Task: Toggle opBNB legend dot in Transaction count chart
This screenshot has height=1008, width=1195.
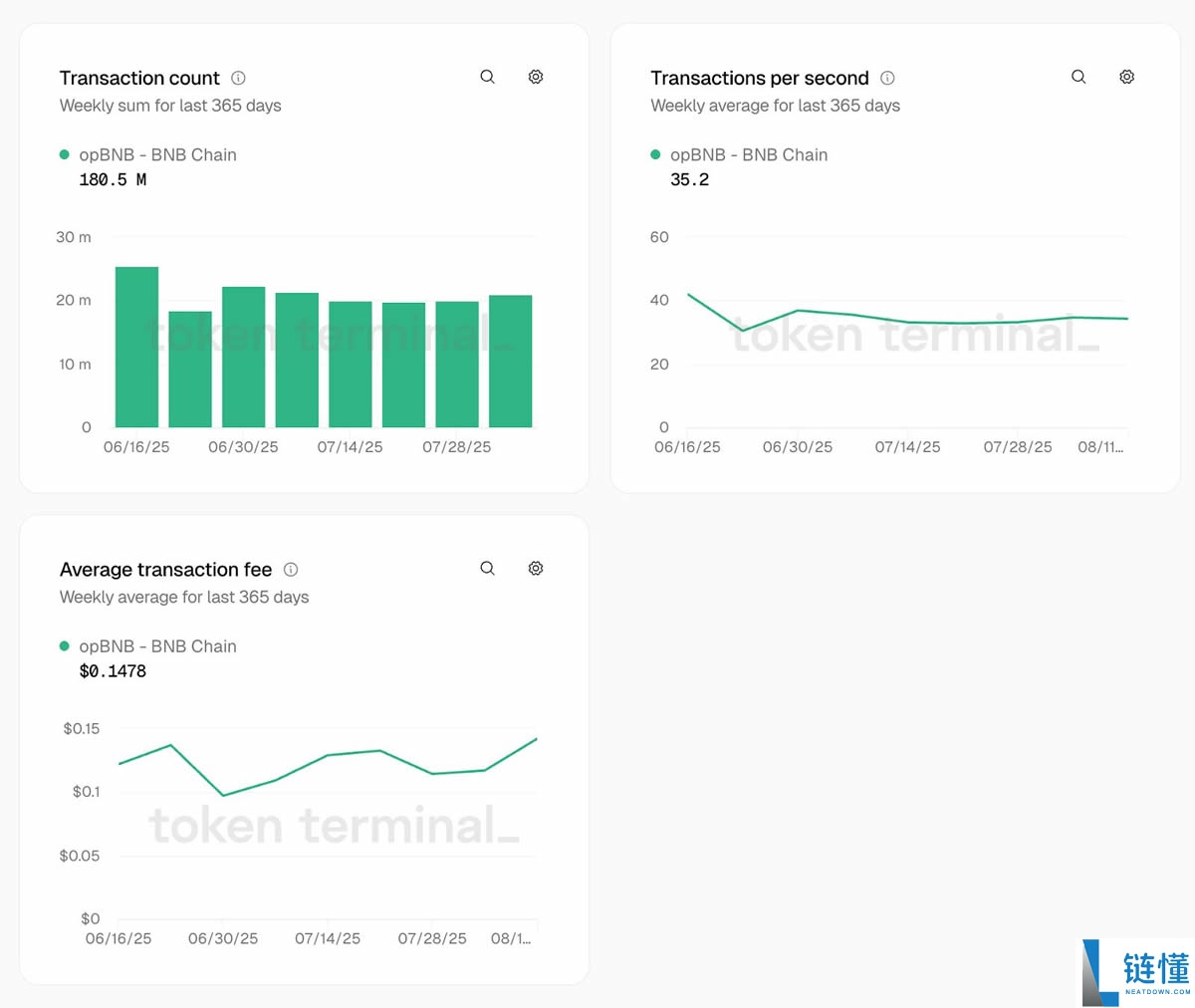Action: pos(65,154)
